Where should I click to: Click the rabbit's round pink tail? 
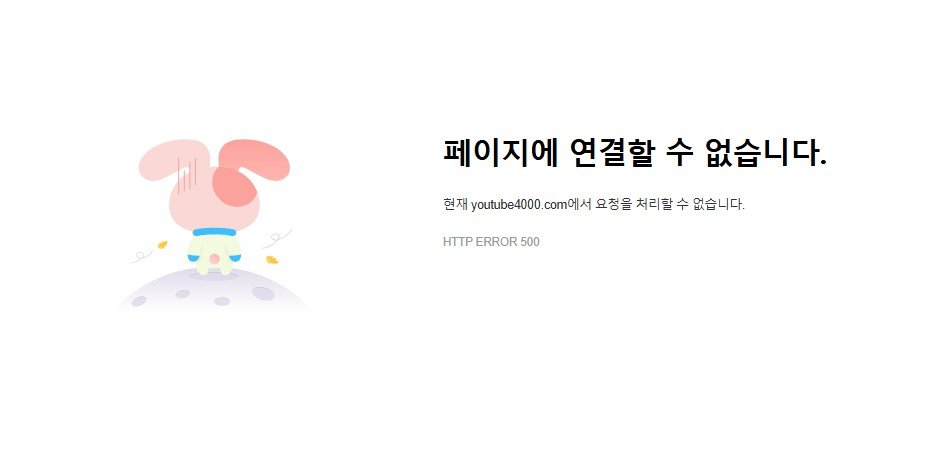pyautogui.click(x=214, y=259)
